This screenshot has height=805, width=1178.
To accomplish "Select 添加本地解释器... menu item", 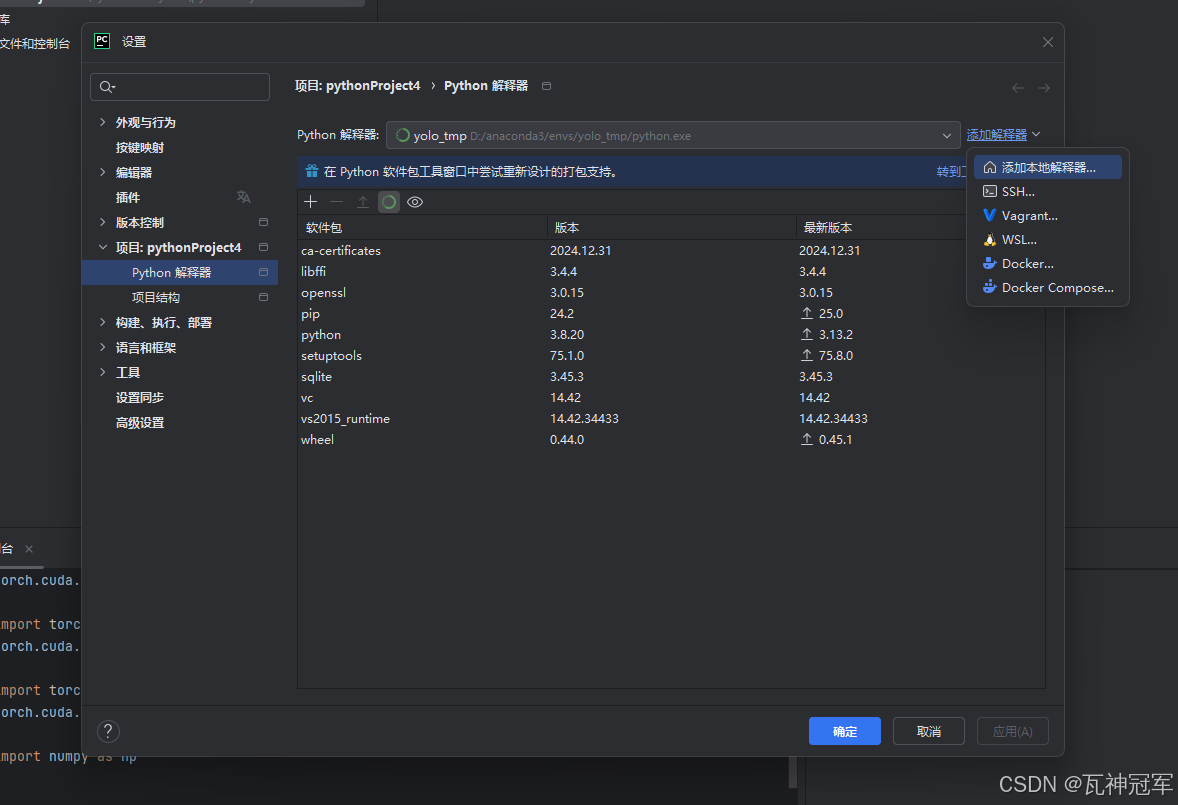I will (x=1047, y=167).
